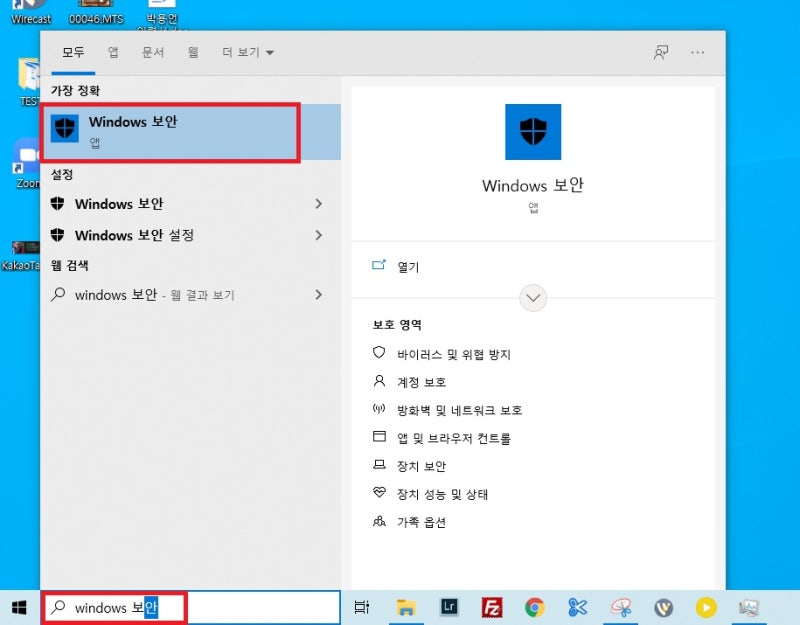
Task: Open the gray circular V app on taskbar
Action: [x=664, y=607]
